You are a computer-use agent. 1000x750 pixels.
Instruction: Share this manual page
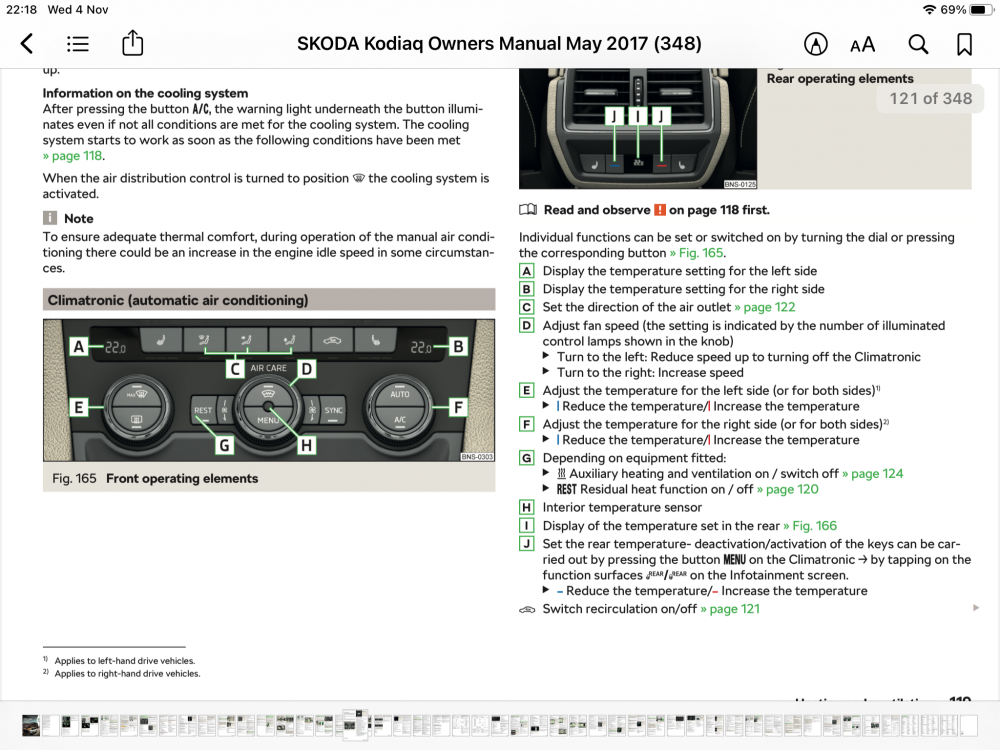[133, 43]
